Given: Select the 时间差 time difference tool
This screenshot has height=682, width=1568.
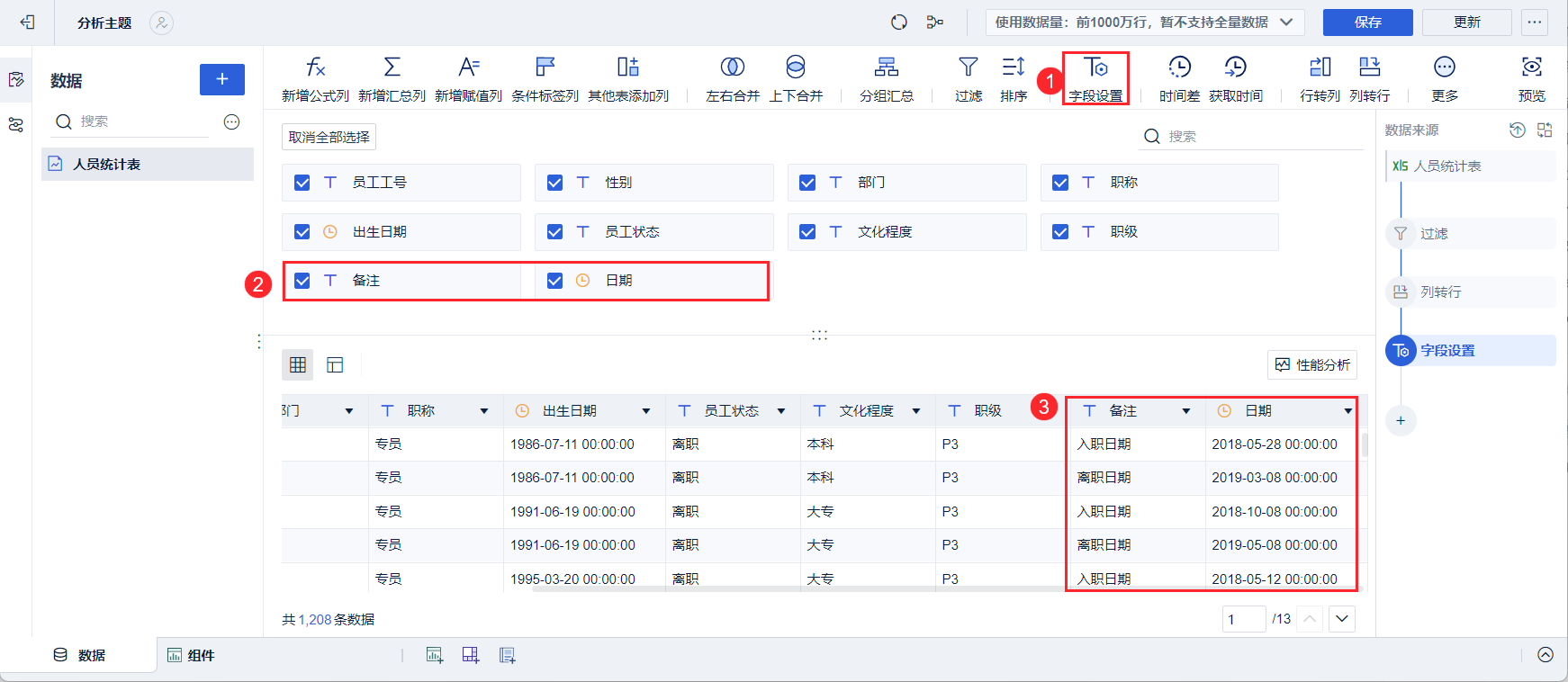Looking at the screenshot, I should click(x=1179, y=78).
